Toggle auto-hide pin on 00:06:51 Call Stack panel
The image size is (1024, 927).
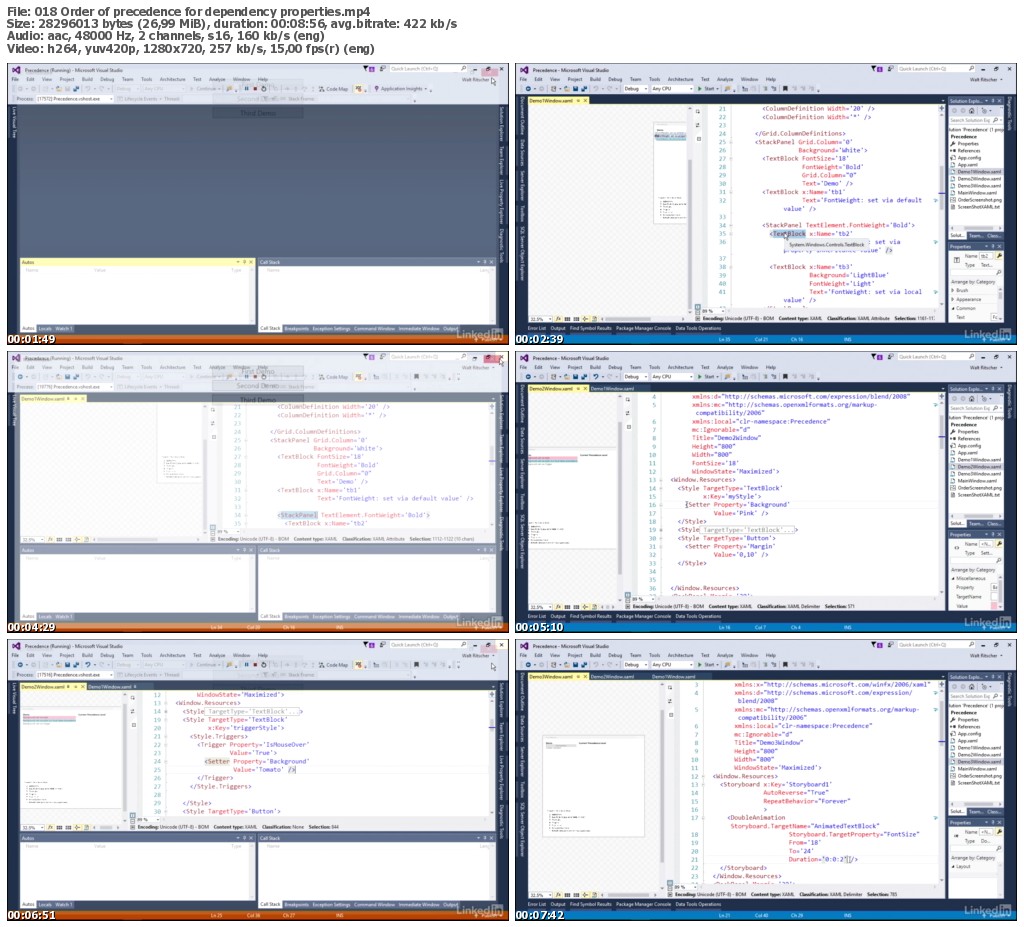coord(484,838)
